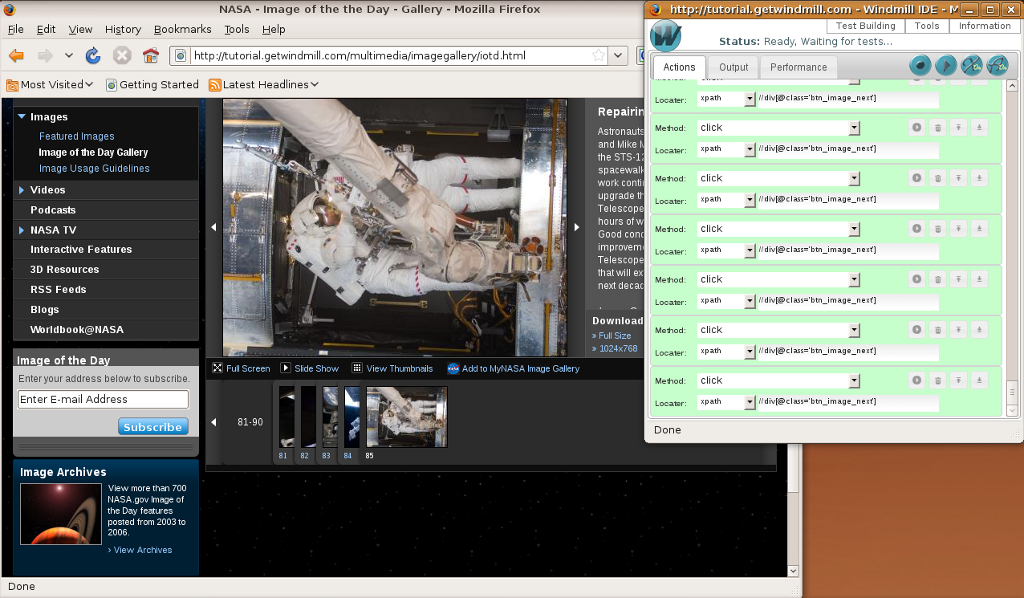Delete the bottom action row with its trash icon
Image resolution: width=1024 pixels, height=598 pixels.
(938, 380)
